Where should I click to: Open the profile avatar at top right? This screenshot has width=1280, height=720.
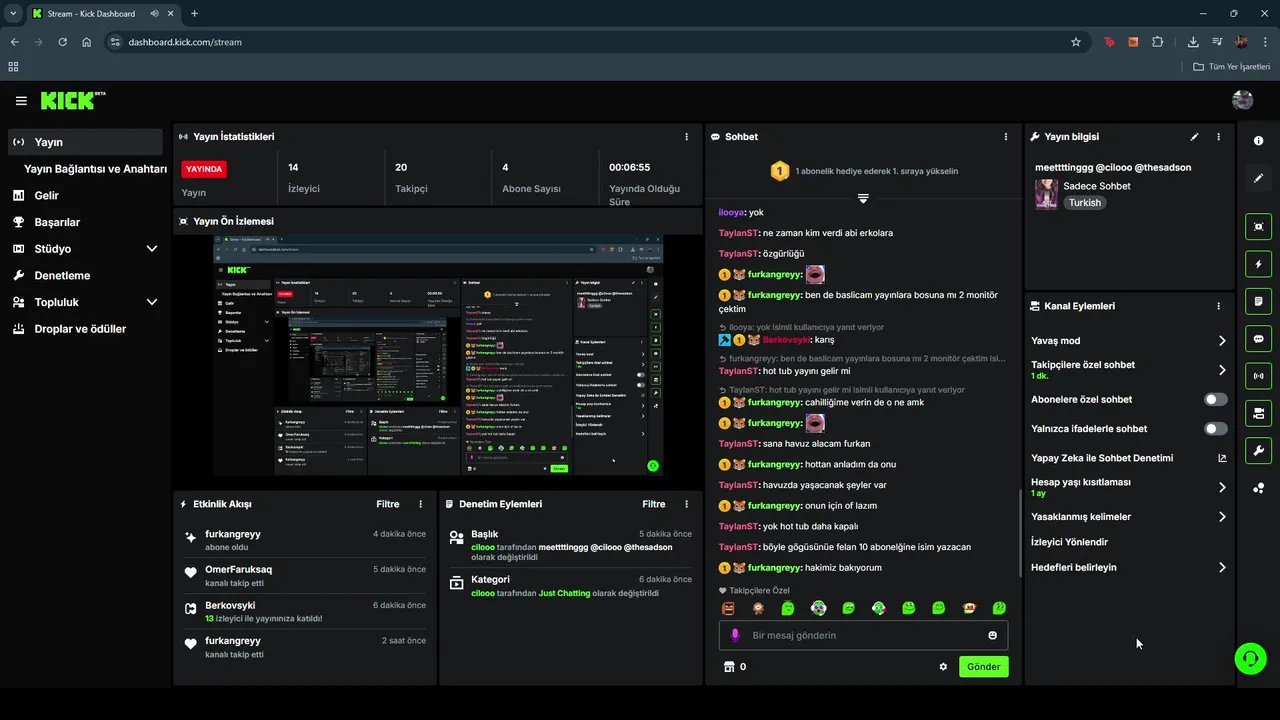tap(1243, 100)
